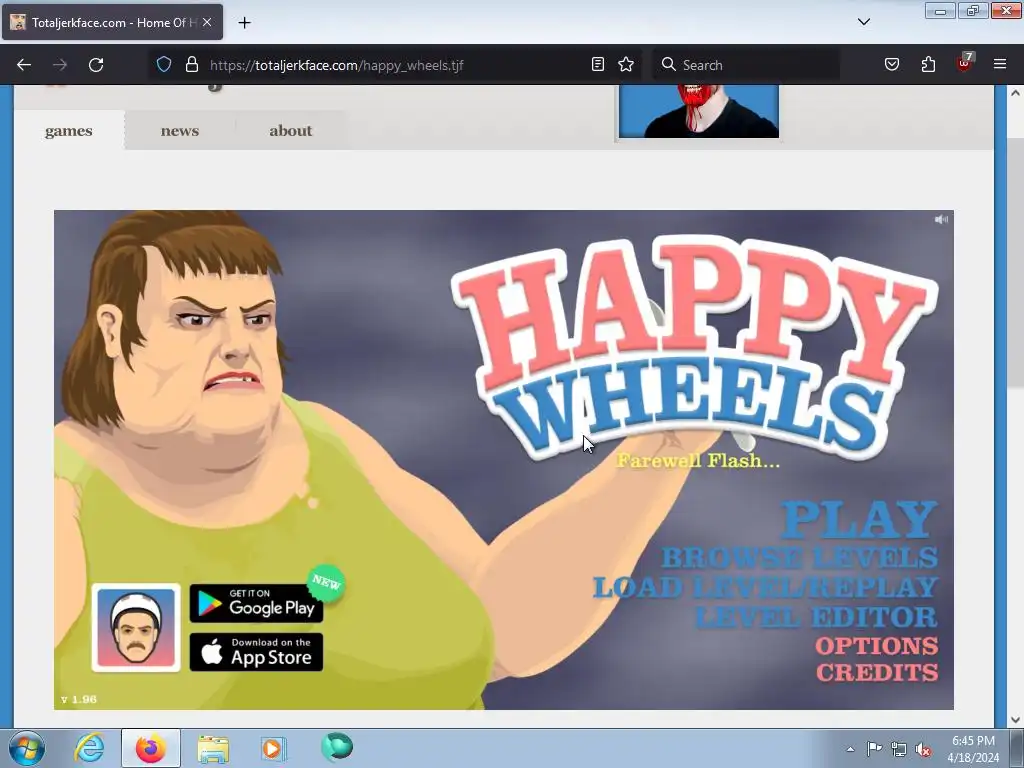Close the Totaljerkface.com tab

tap(207, 22)
